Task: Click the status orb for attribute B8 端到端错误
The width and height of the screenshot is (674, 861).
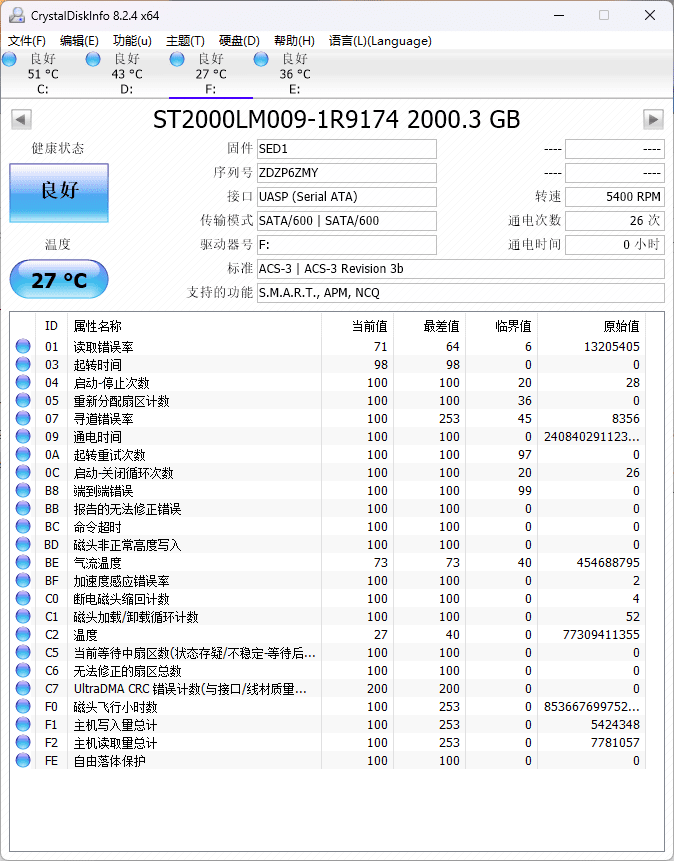Action: (23, 490)
